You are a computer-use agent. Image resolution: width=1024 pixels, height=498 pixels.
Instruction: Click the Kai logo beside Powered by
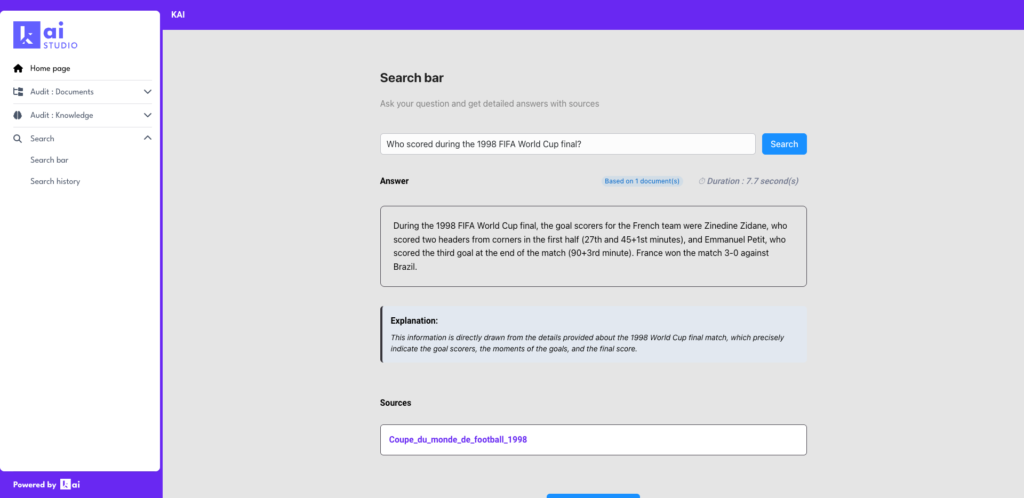point(70,485)
